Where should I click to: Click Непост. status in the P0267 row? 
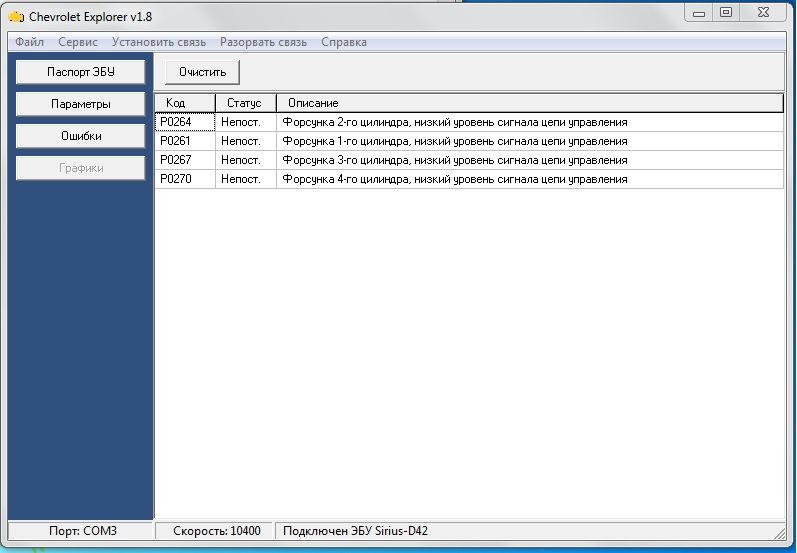(x=246, y=160)
